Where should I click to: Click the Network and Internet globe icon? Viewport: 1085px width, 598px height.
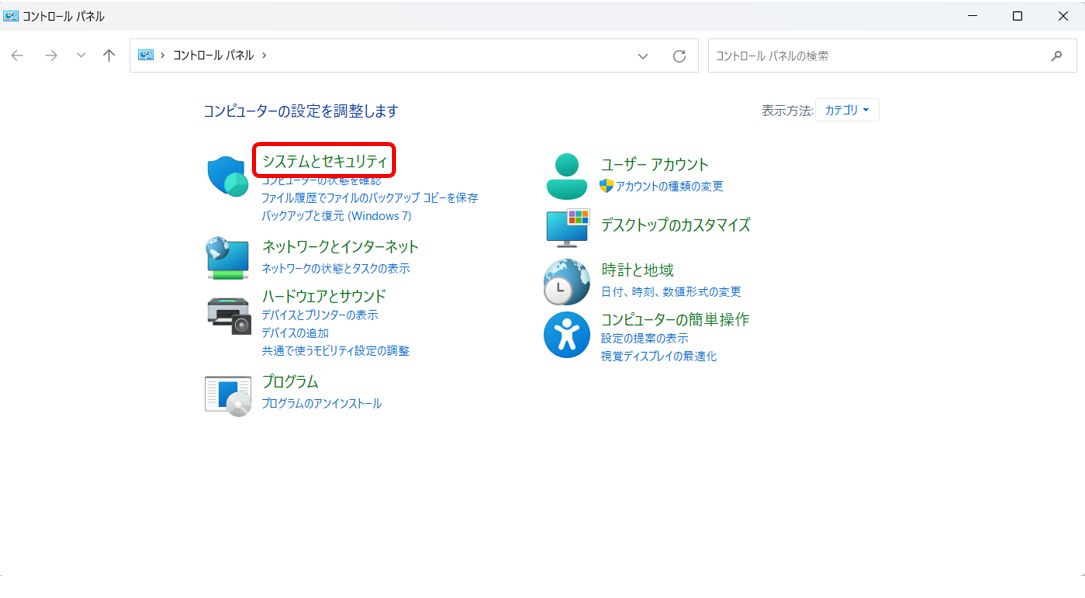(228, 257)
